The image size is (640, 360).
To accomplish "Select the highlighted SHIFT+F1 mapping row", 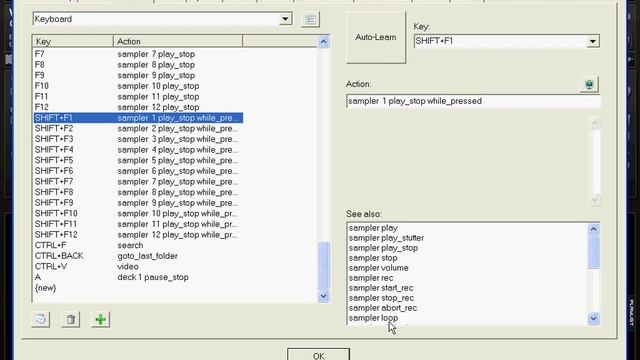I will [138, 118].
